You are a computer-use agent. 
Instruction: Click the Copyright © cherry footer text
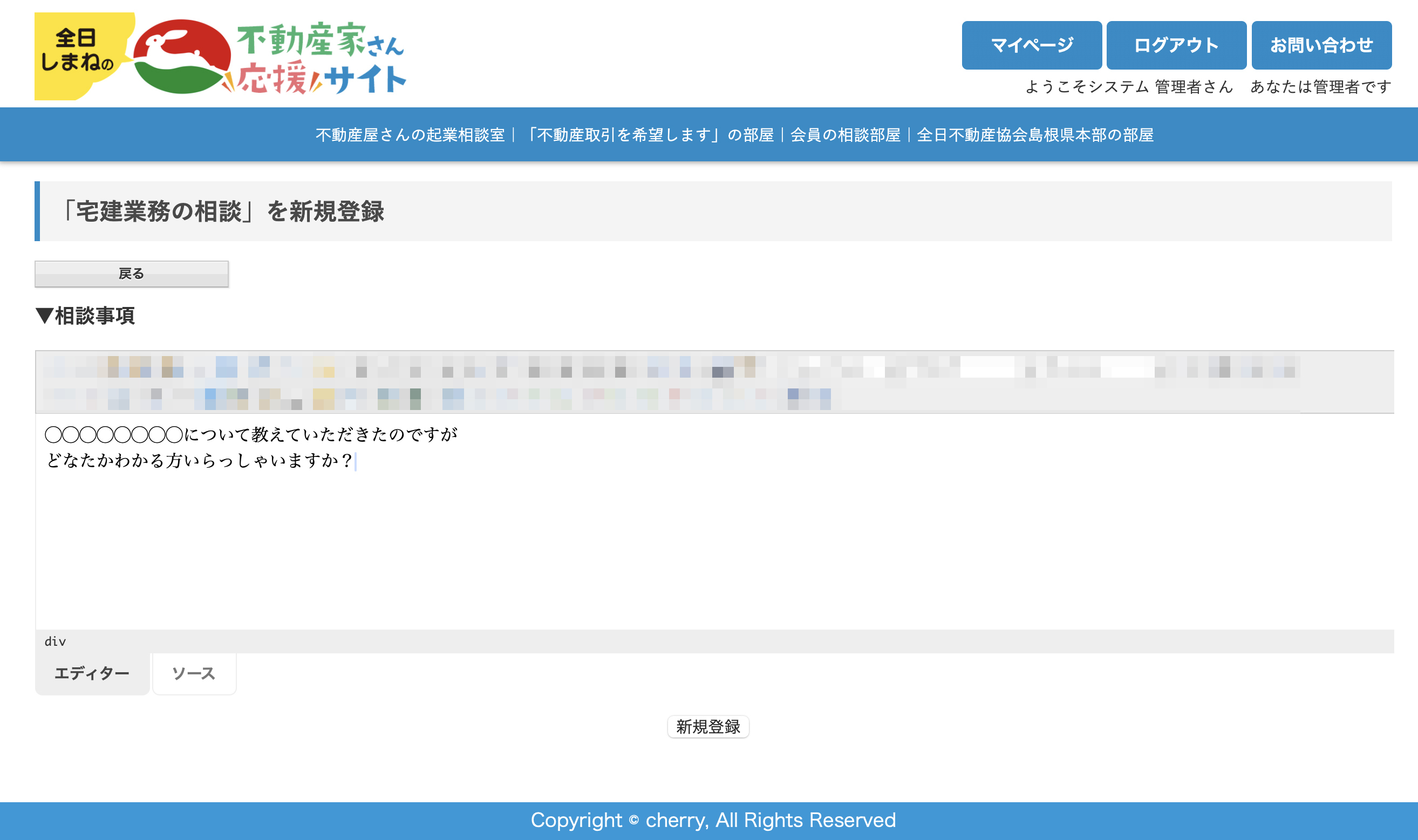coord(713,820)
